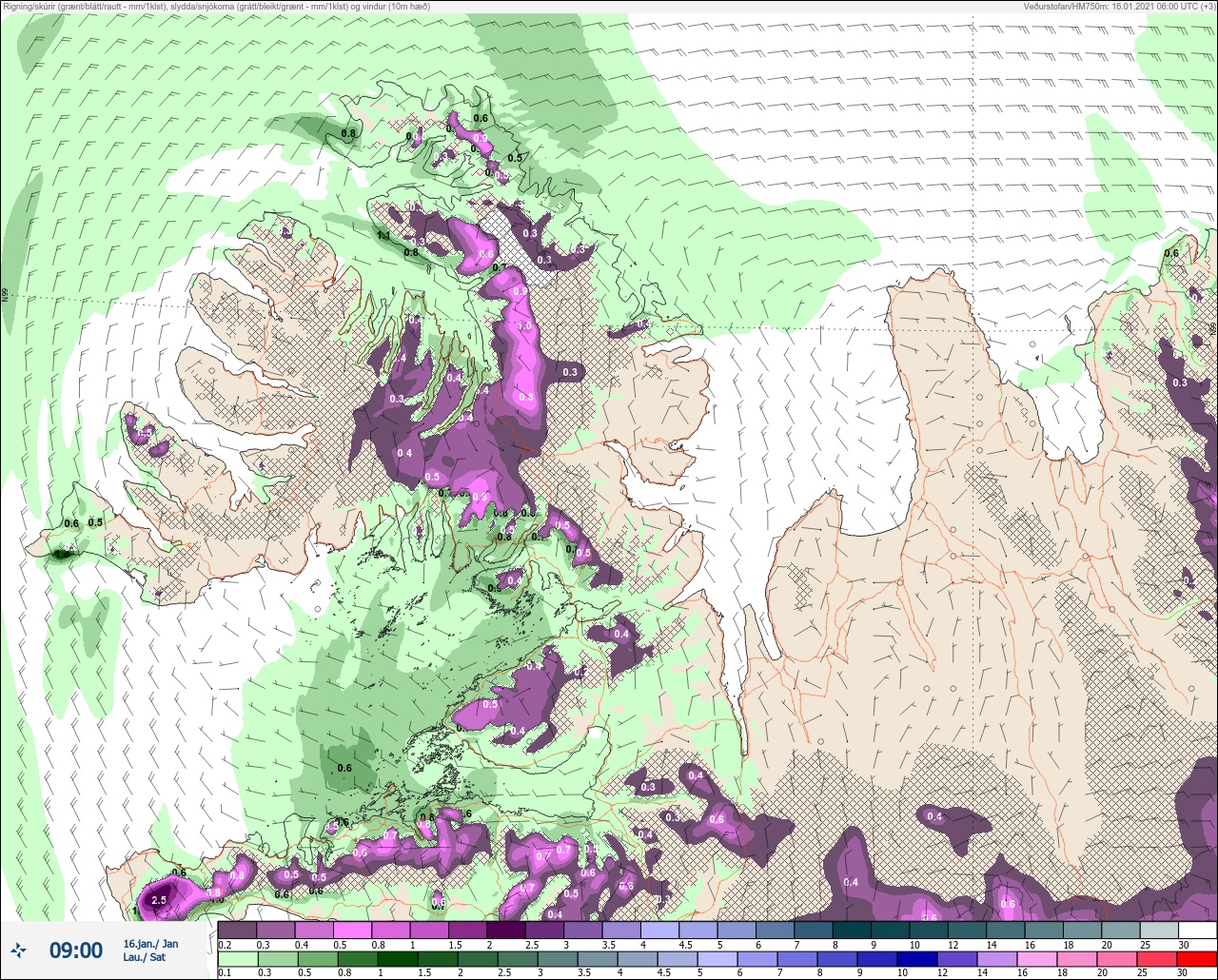The image size is (1218, 980).
Task: Pick the upper legend swatch labeled 14
Action: pos(1006,930)
